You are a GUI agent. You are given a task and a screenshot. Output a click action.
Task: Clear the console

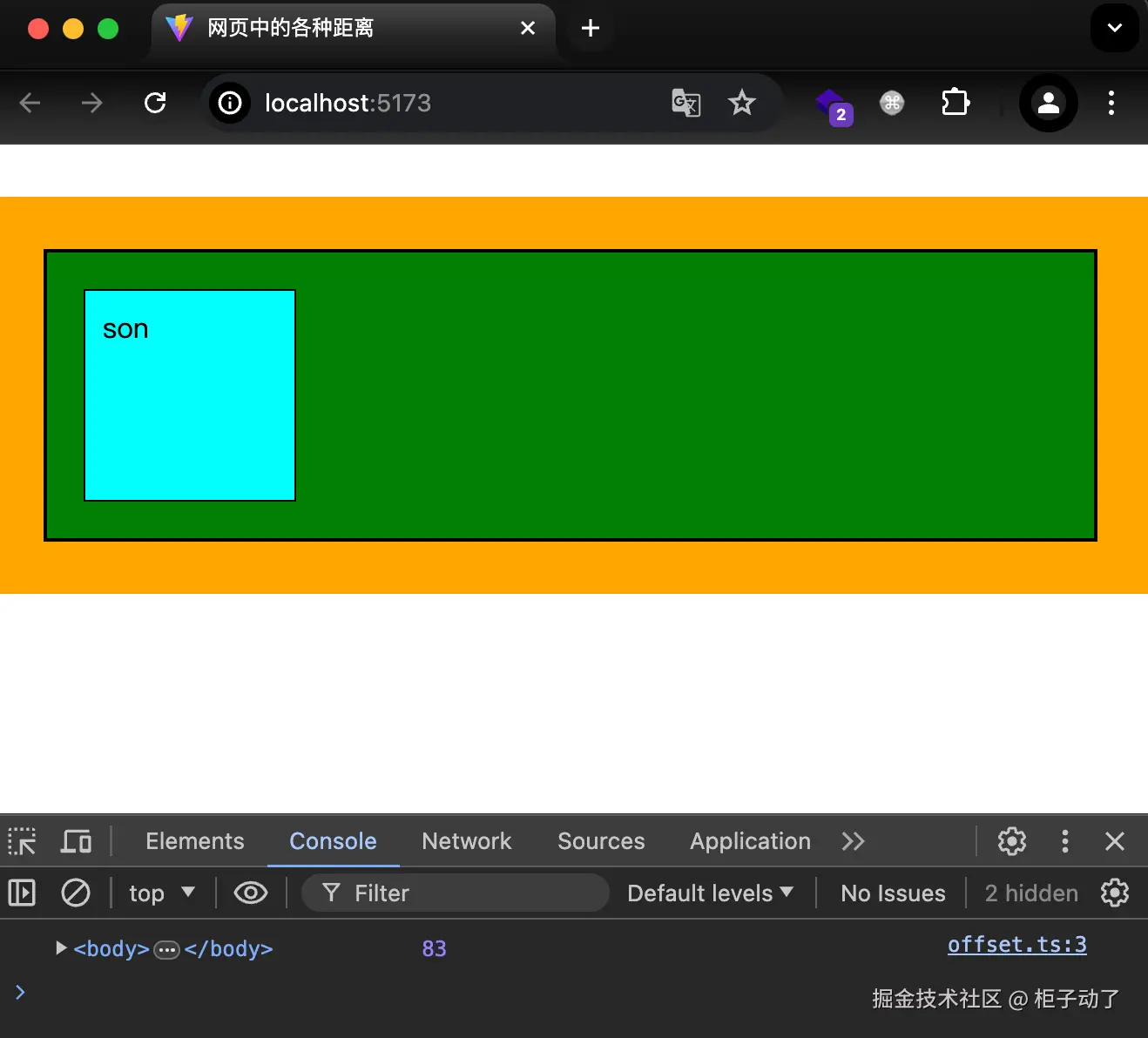pyautogui.click(x=76, y=893)
